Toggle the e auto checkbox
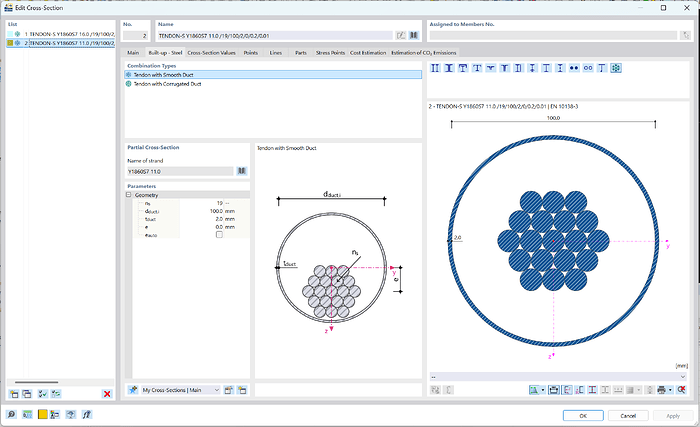This screenshot has width=700, height=427. (219, 234)
